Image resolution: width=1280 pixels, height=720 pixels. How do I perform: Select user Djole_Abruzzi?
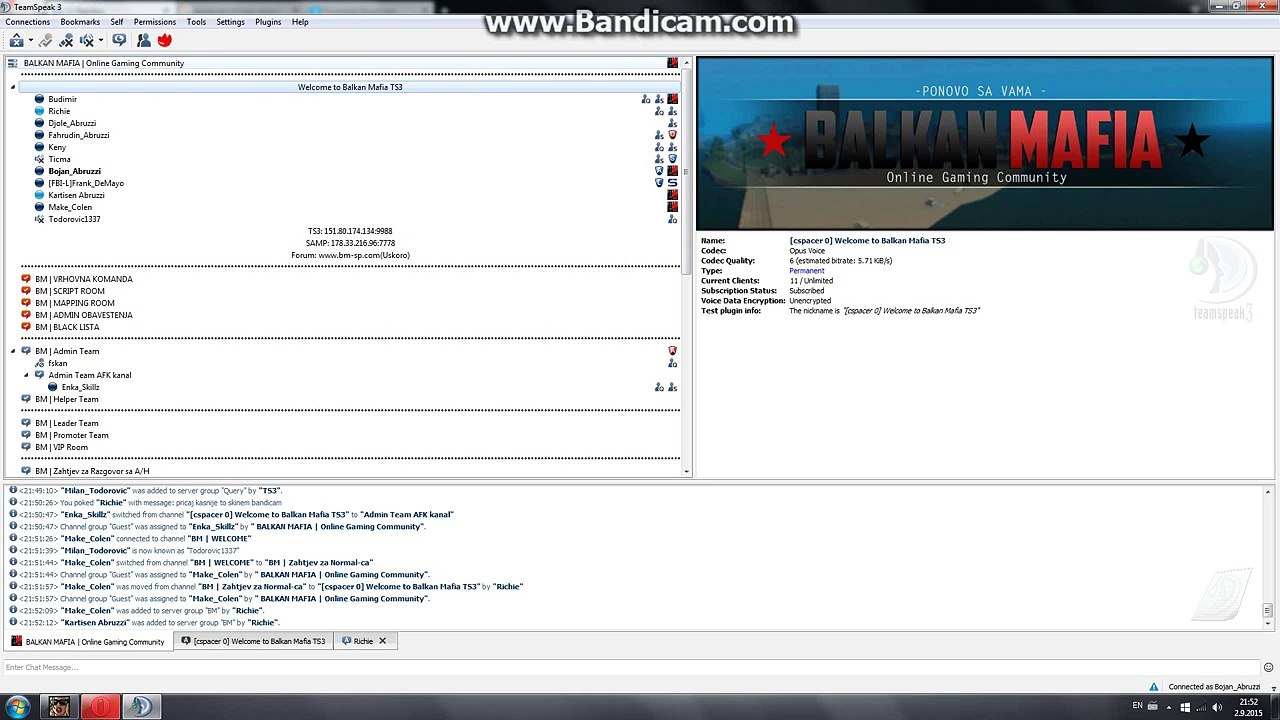click(71, 123)
